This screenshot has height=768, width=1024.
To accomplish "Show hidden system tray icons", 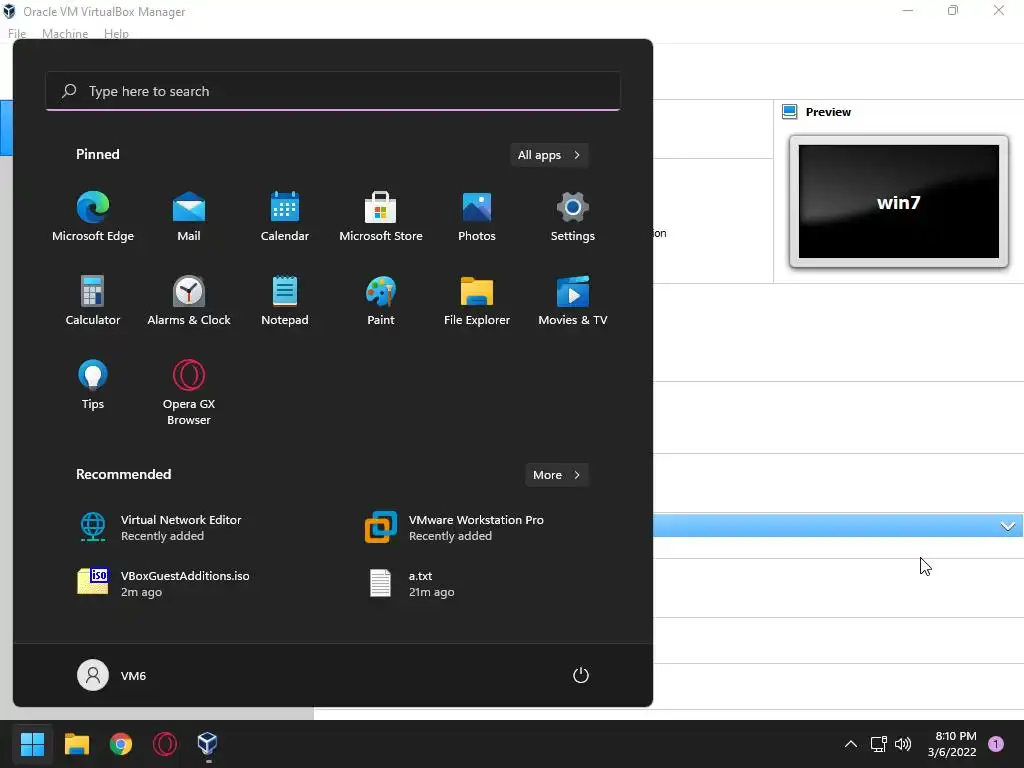I will pos(850,744).
